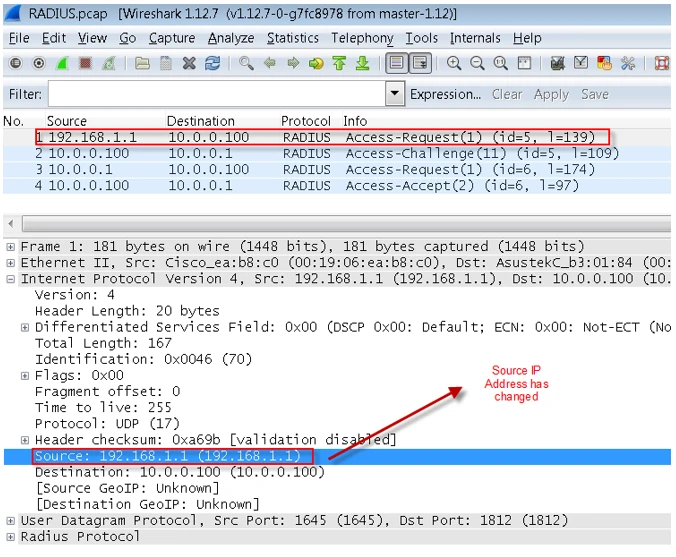
Task: Open the Telephony menu
Action: pos(362,38)
